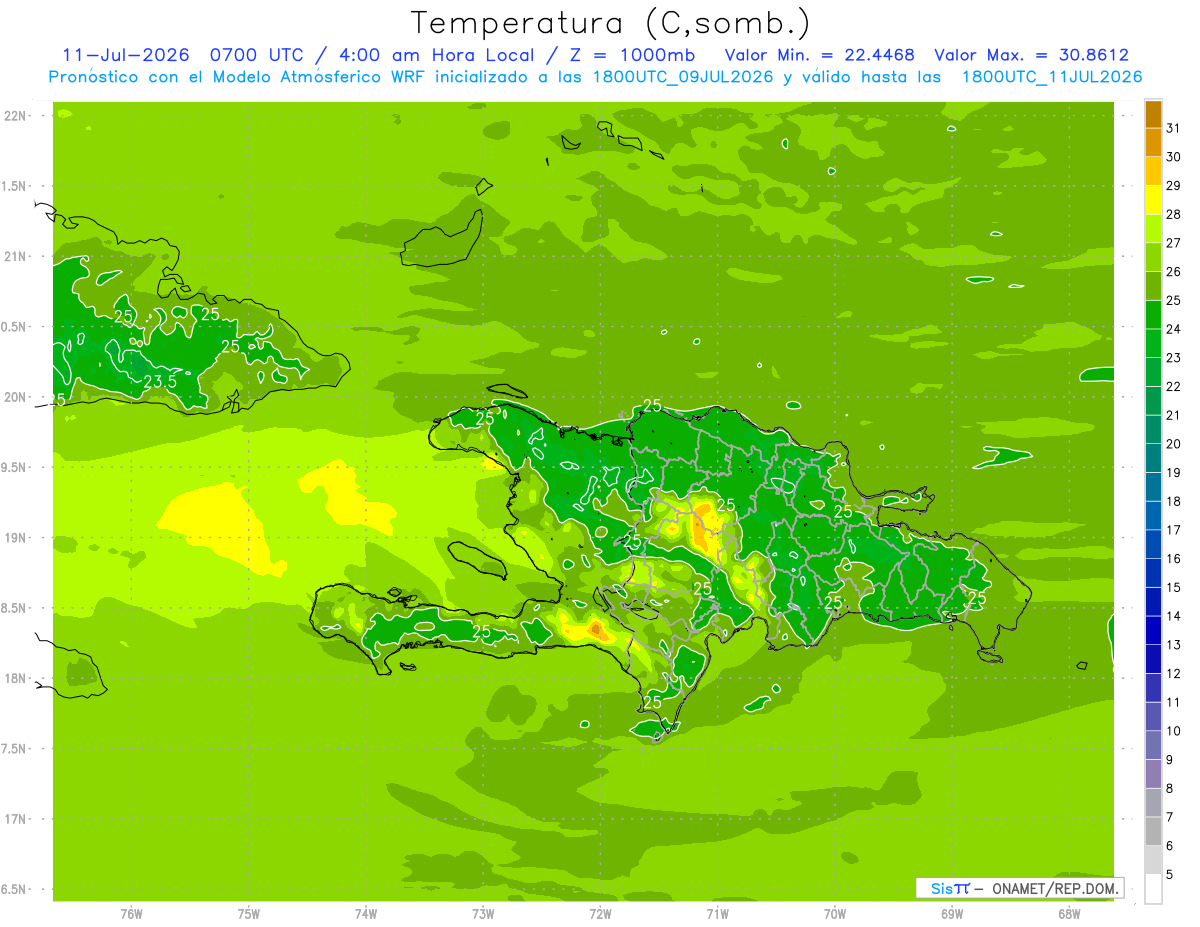Click the '18N' latitude axis label
Screen dimensions: 1200x927
click(x=16, y=679)
